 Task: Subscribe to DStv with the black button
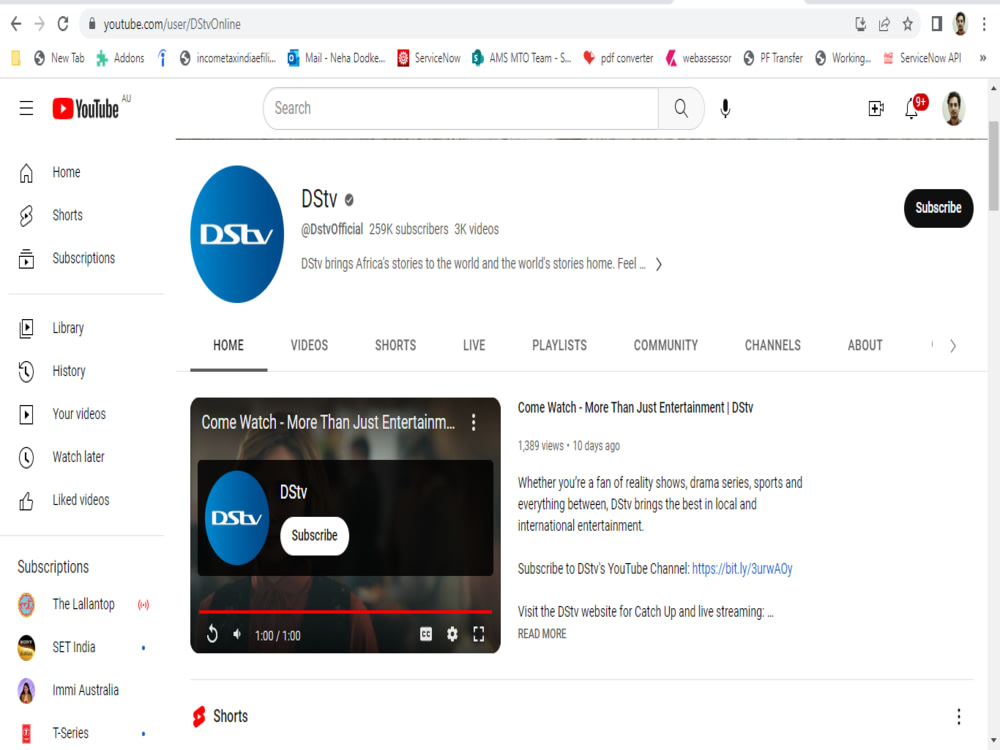938,208
